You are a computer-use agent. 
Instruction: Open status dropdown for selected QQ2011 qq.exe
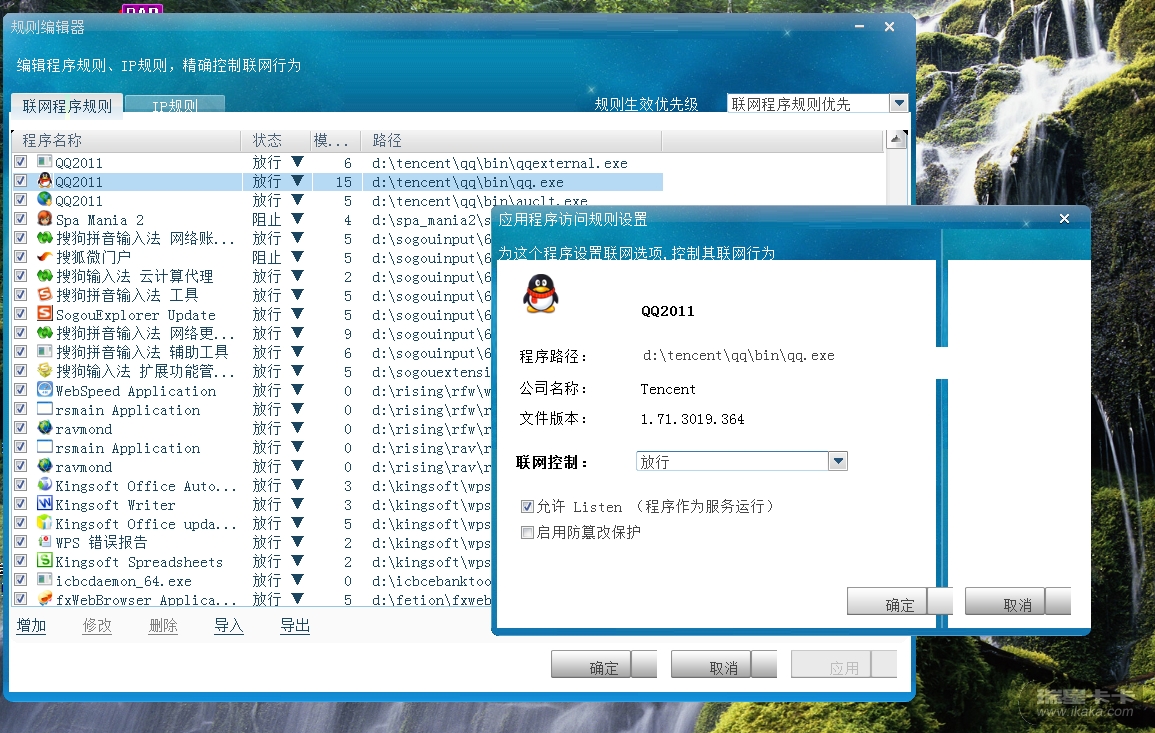tap(298, 180)
